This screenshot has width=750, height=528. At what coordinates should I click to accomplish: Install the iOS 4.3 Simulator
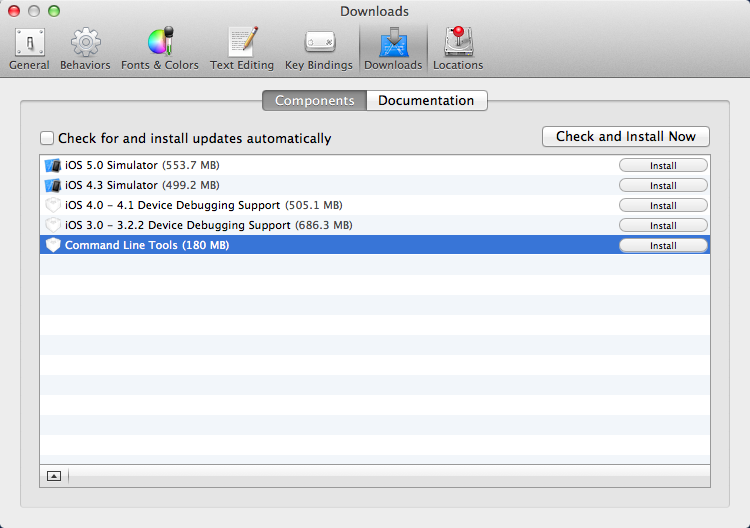pos(663,186)
